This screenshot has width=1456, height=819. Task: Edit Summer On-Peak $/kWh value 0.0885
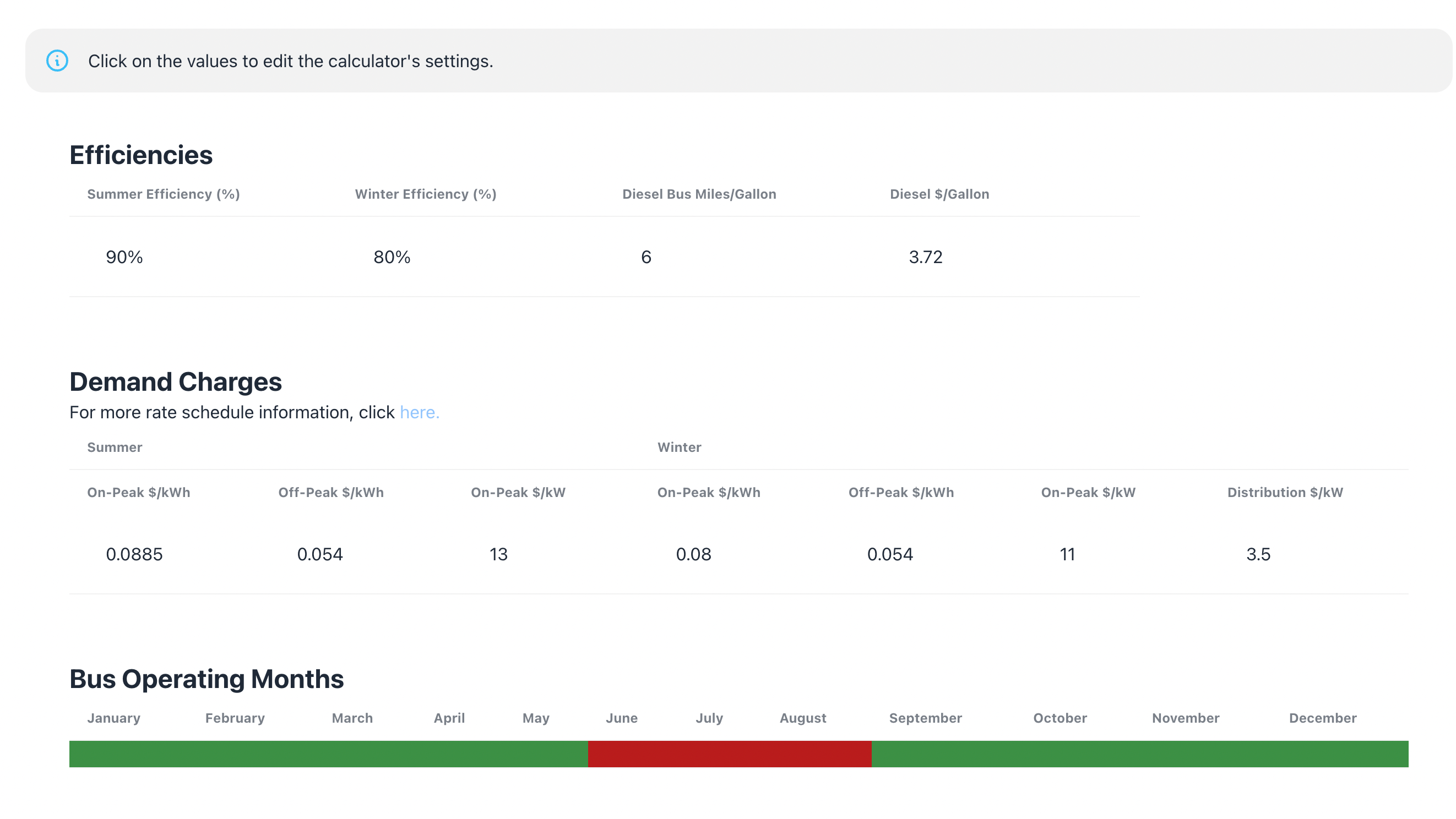point(134,554)
